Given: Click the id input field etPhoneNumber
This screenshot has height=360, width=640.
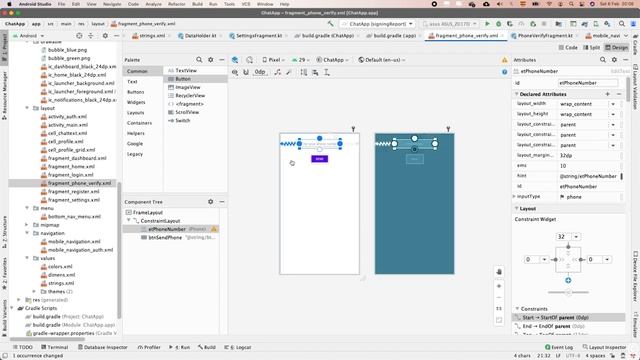Looking at the screenshot, I should tap(588, 83).
